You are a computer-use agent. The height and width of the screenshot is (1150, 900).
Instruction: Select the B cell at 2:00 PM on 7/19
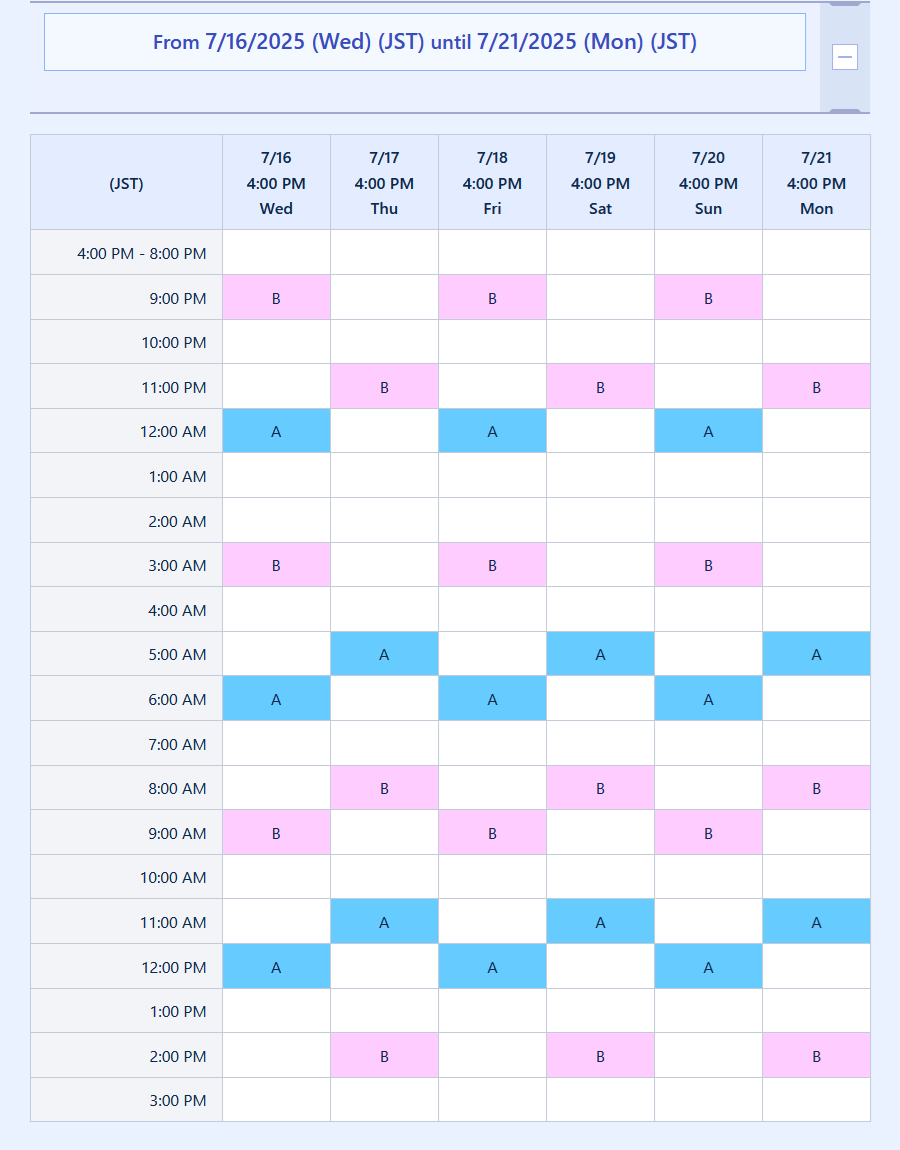tap(600, 1055)
